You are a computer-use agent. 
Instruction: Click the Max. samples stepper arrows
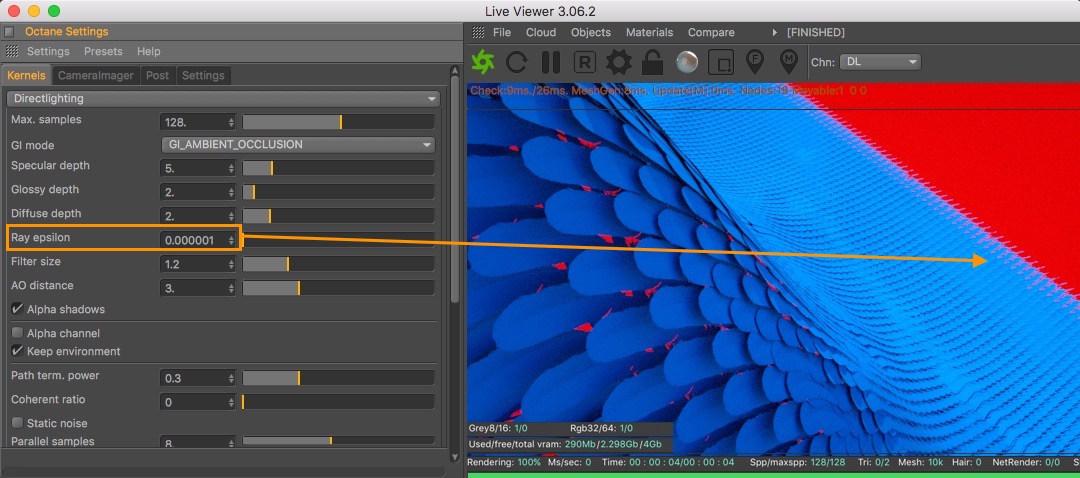point(231,123)
